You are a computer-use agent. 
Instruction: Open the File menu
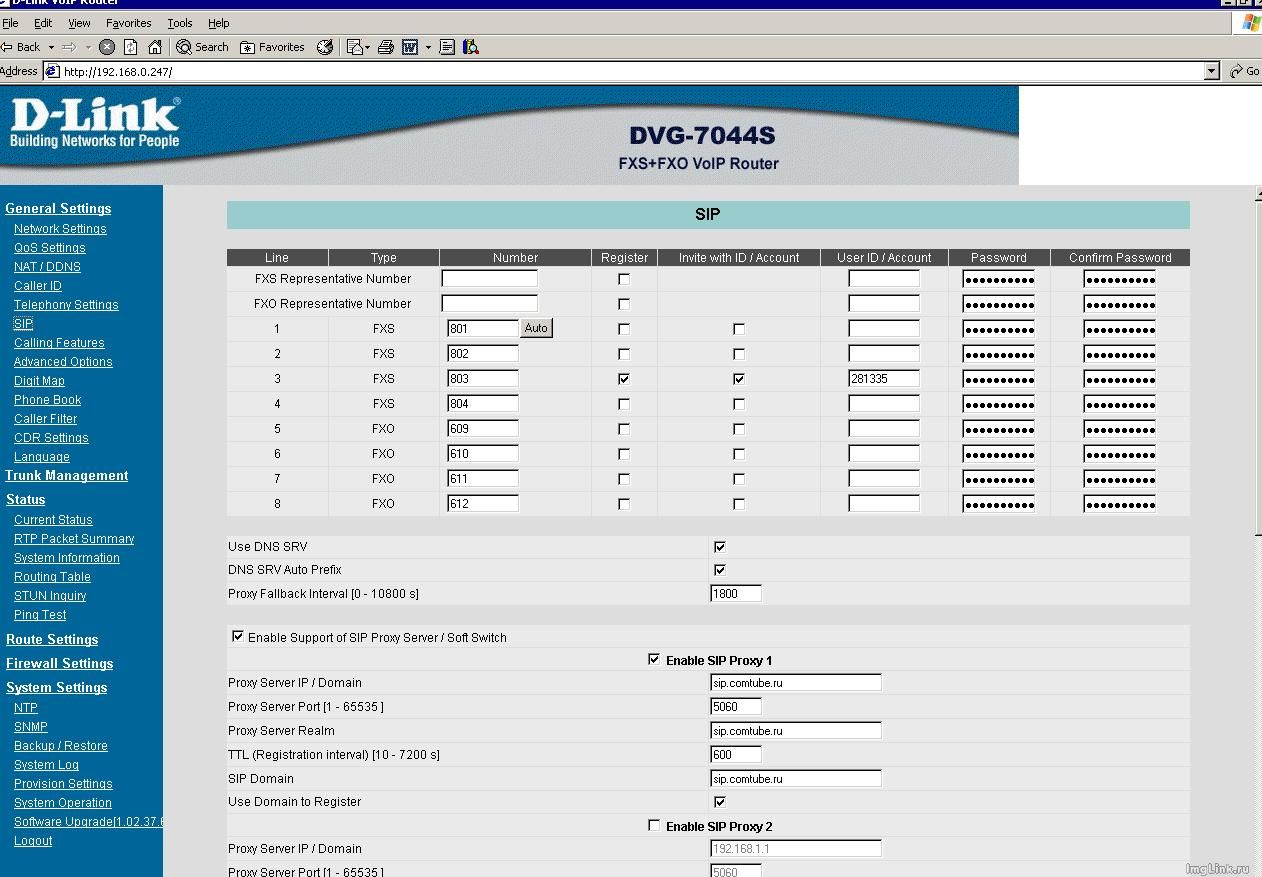[x=11, y=23]
